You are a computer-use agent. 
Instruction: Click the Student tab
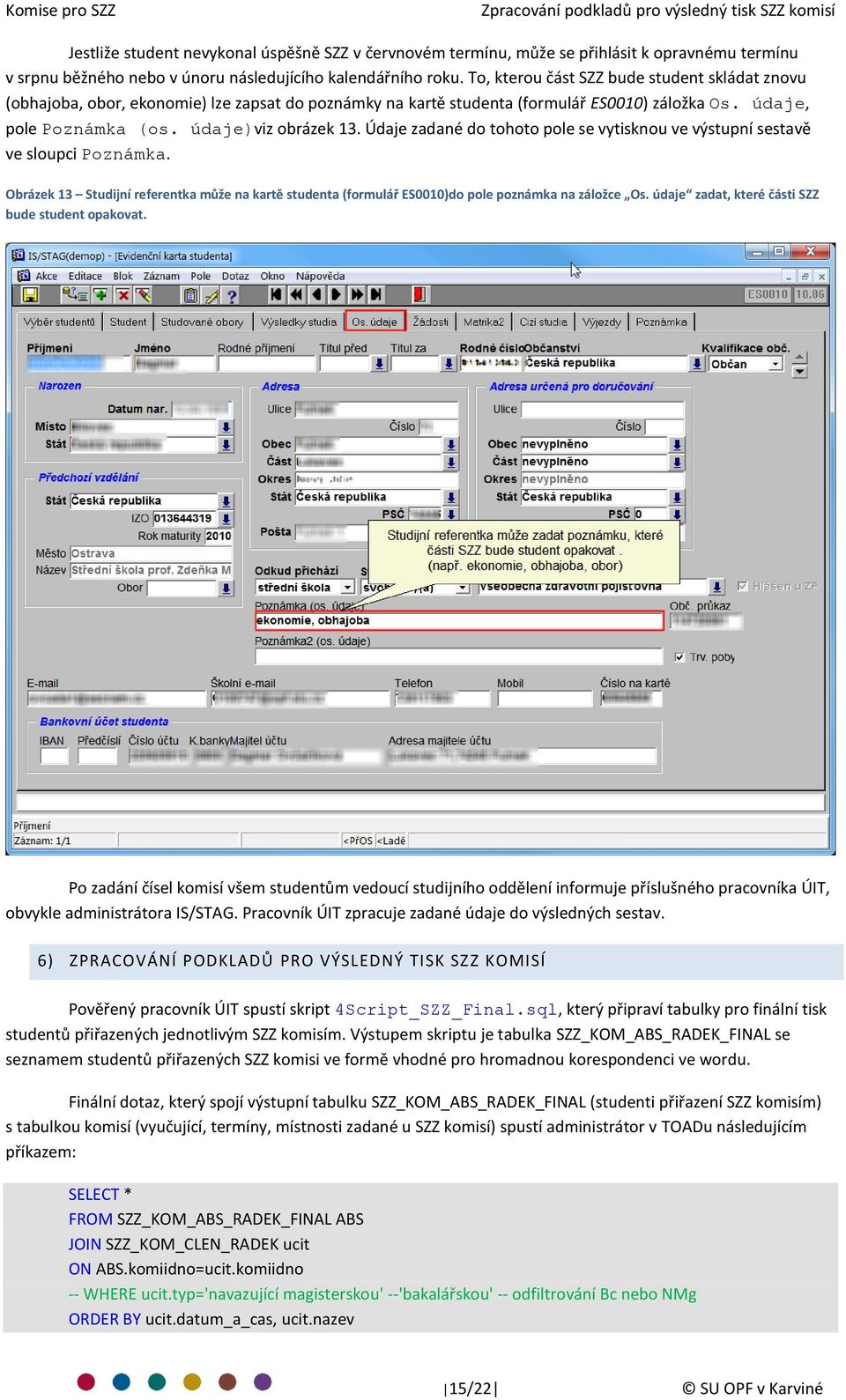128,322
